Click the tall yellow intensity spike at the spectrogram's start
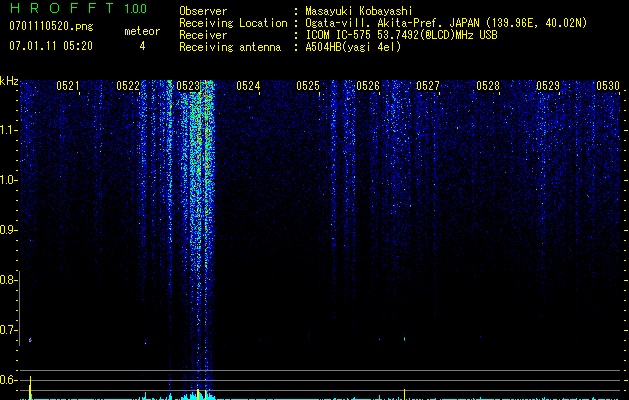Viewport: 629px width, 400px height. pyautogui.click(x=30, y=388)
